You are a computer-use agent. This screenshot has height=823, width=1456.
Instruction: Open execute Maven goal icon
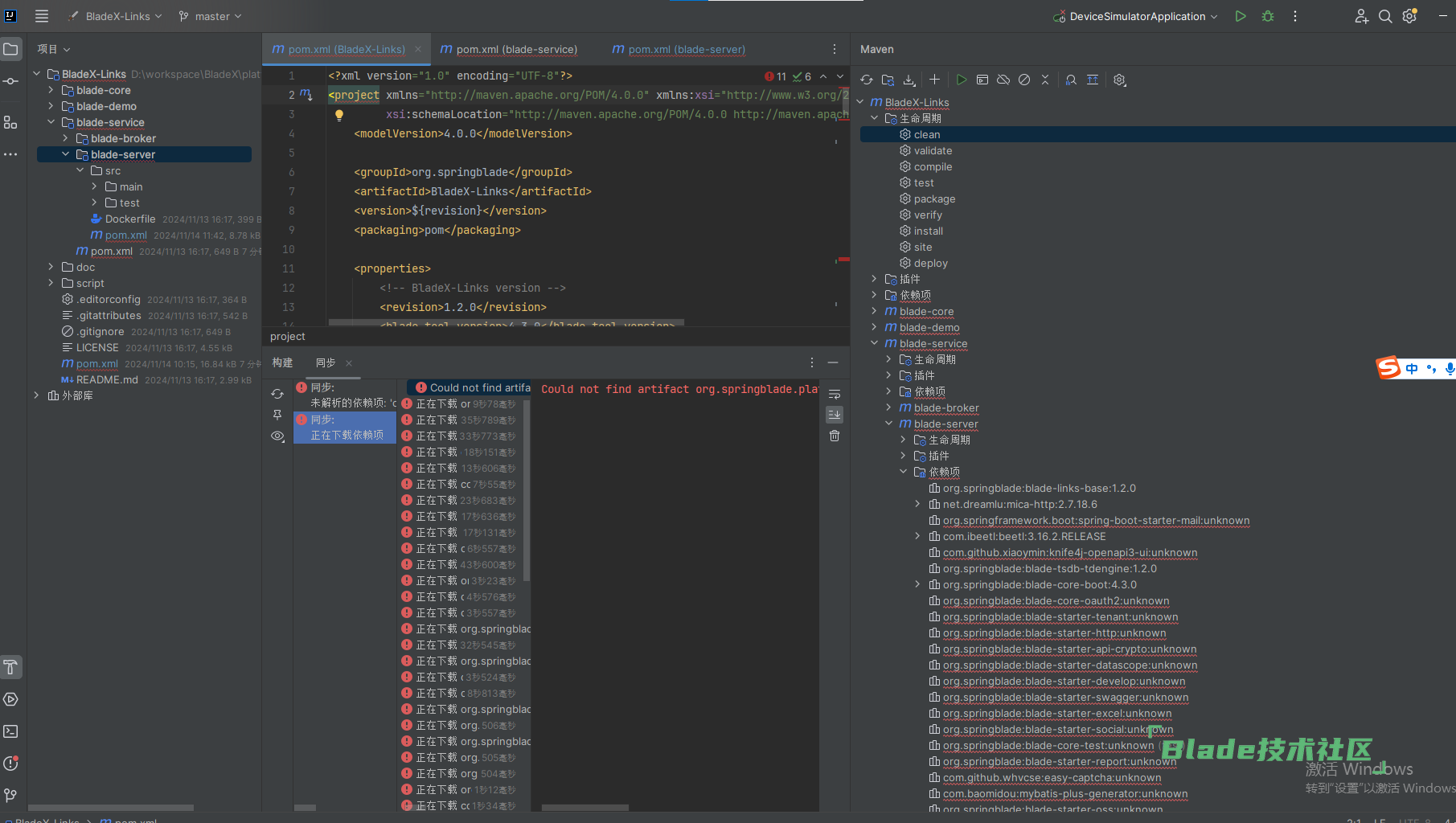click(x=982, y=80)
